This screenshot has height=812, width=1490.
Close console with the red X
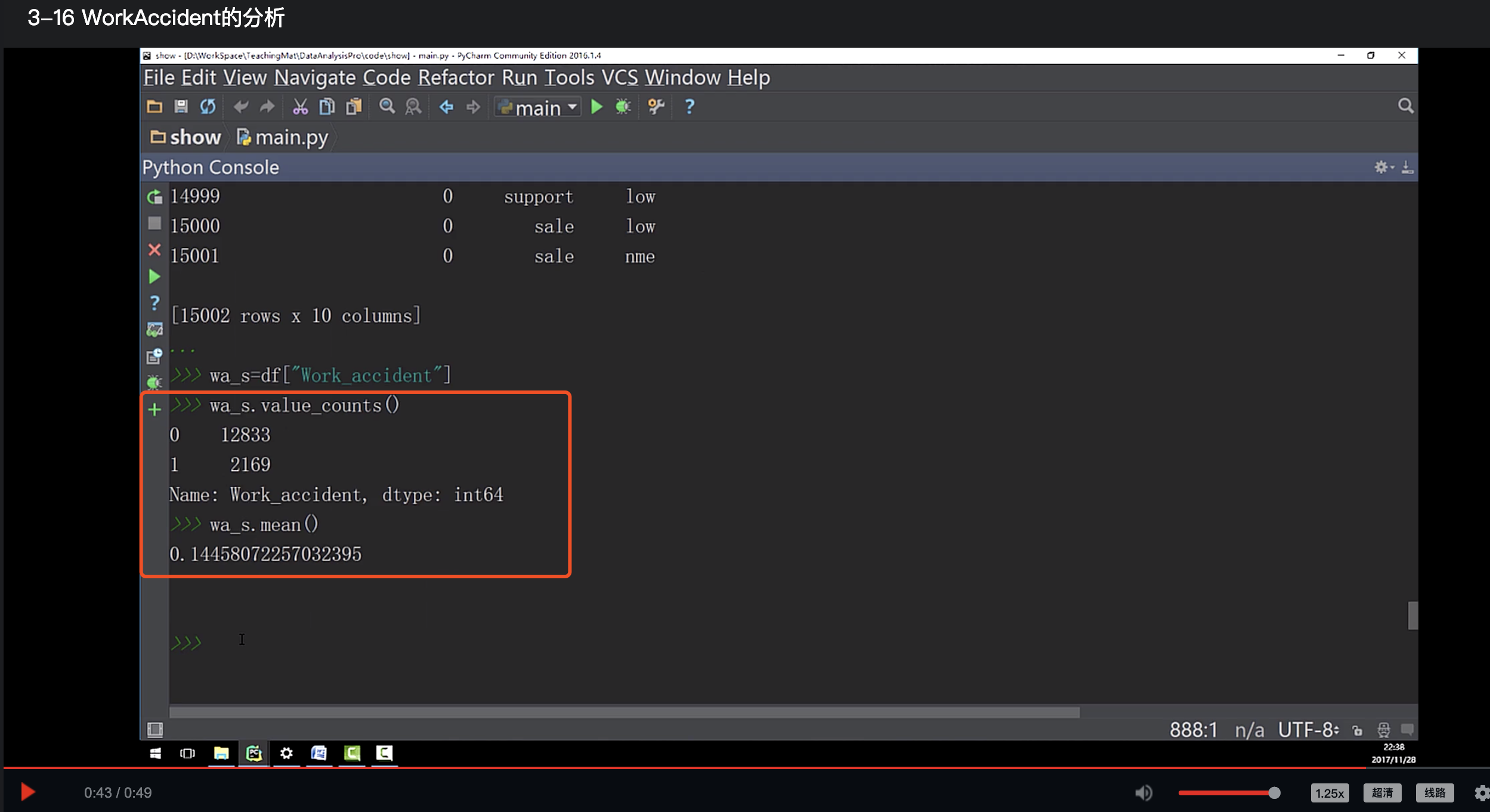point(154,250)
